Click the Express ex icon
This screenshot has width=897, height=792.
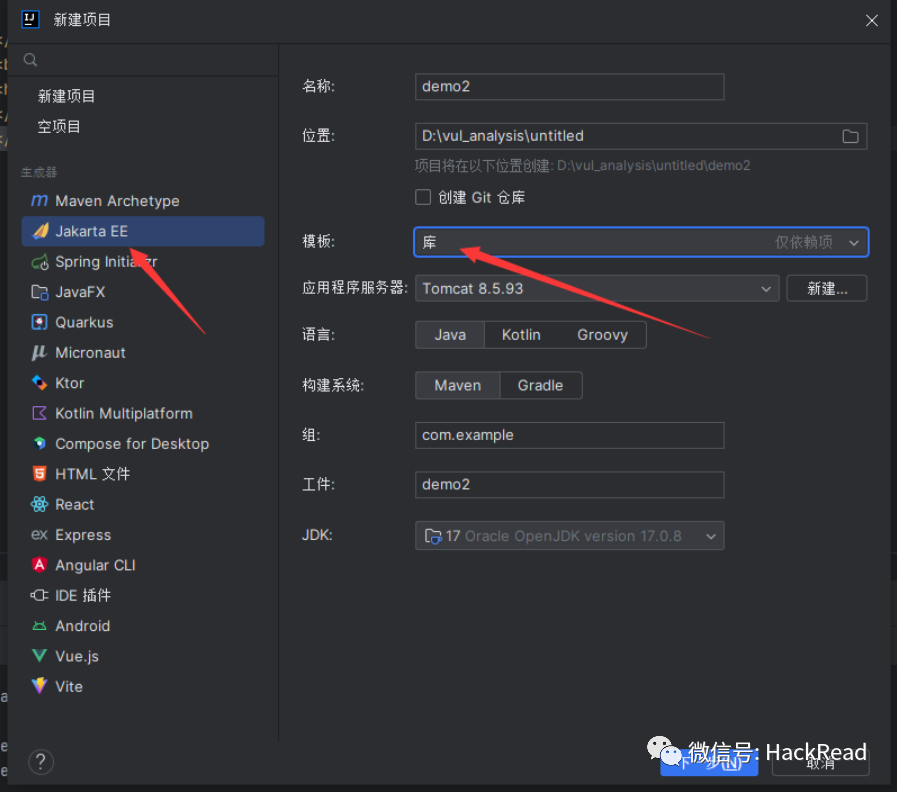(x=39, y=534)
